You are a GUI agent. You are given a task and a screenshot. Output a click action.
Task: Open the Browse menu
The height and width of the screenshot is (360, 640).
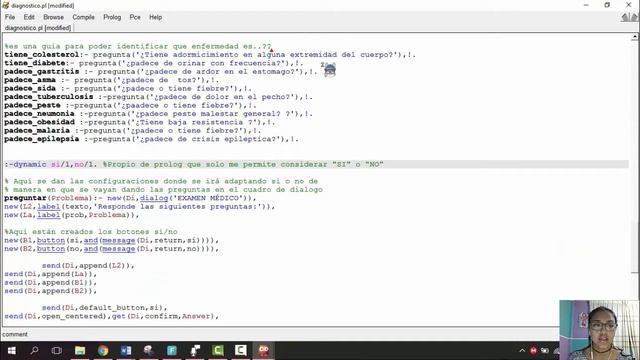coord(53,17)
